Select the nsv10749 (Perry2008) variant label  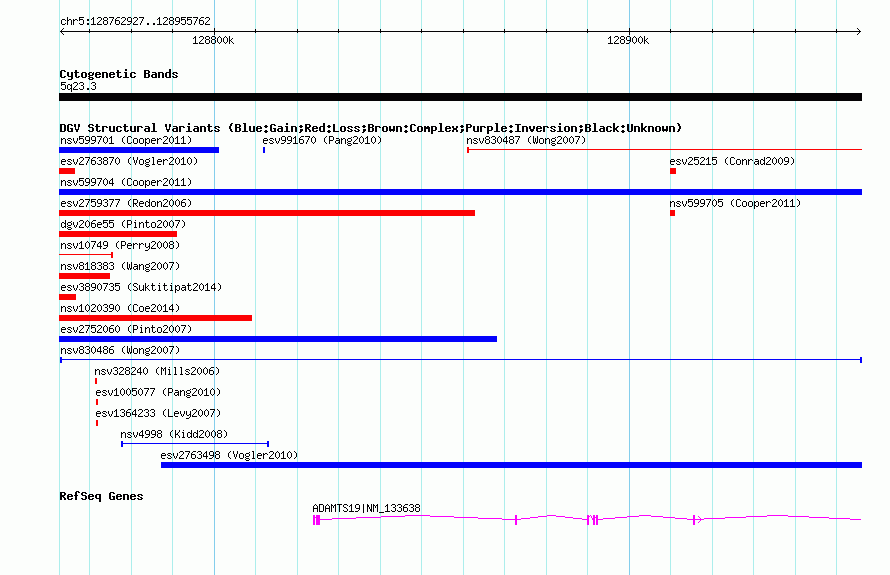120,245
